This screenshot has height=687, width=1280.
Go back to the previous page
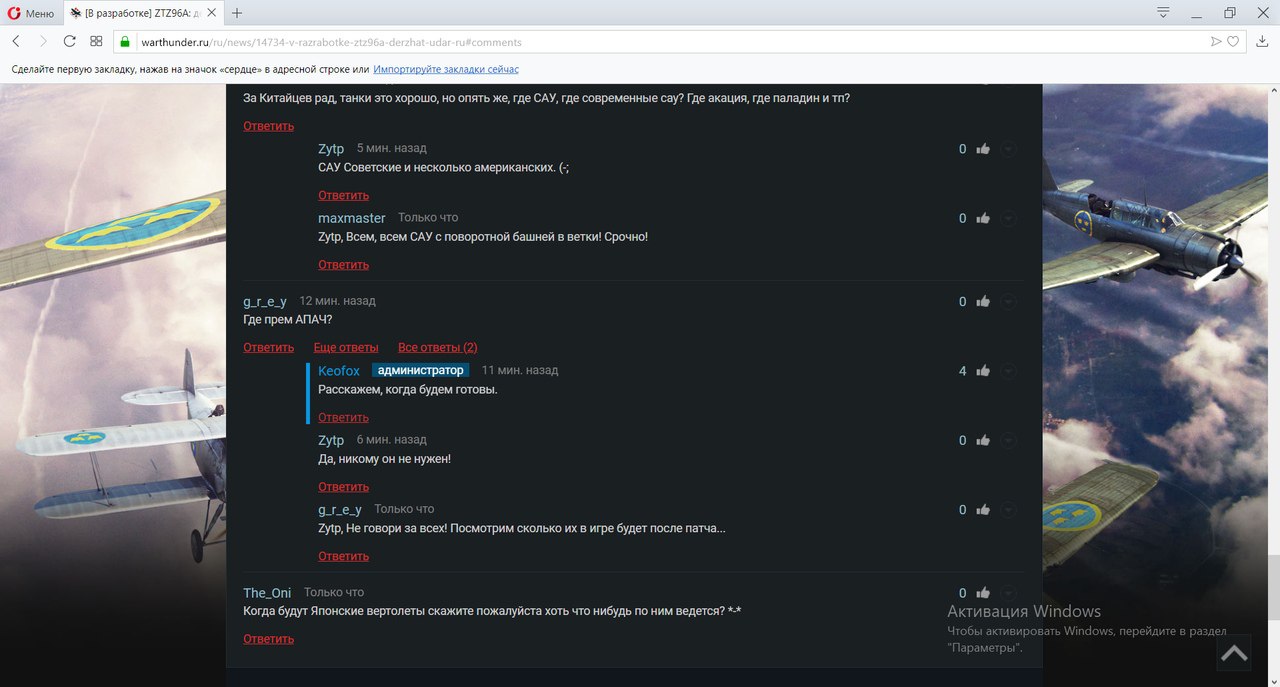coord(16,41)
